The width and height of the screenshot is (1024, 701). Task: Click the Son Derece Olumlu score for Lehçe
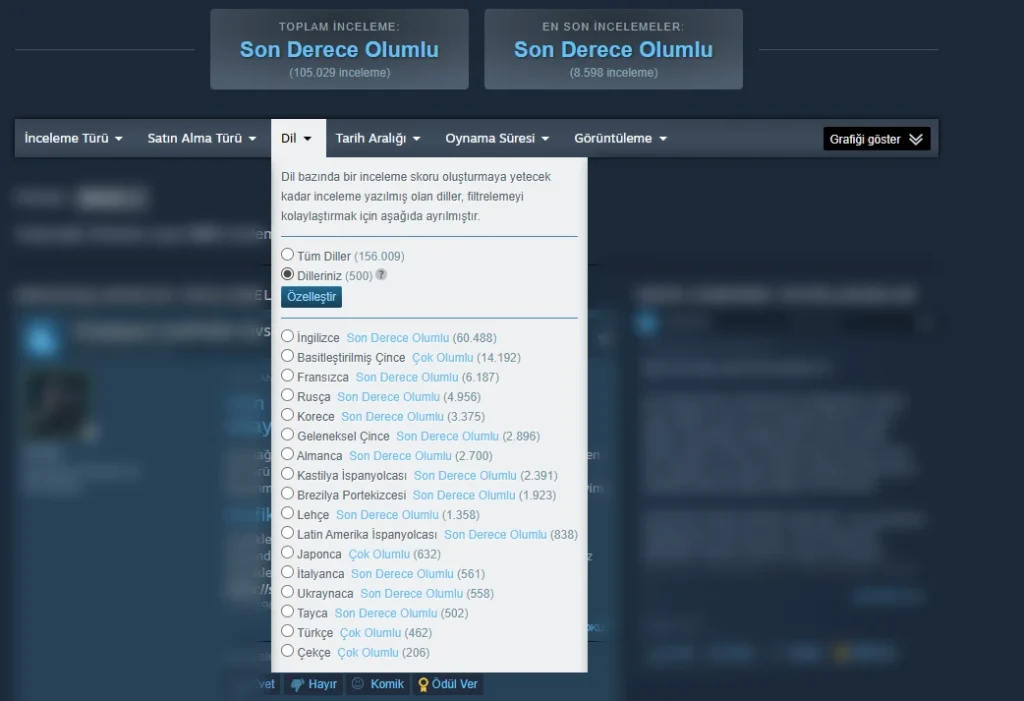tap(387, 515)
